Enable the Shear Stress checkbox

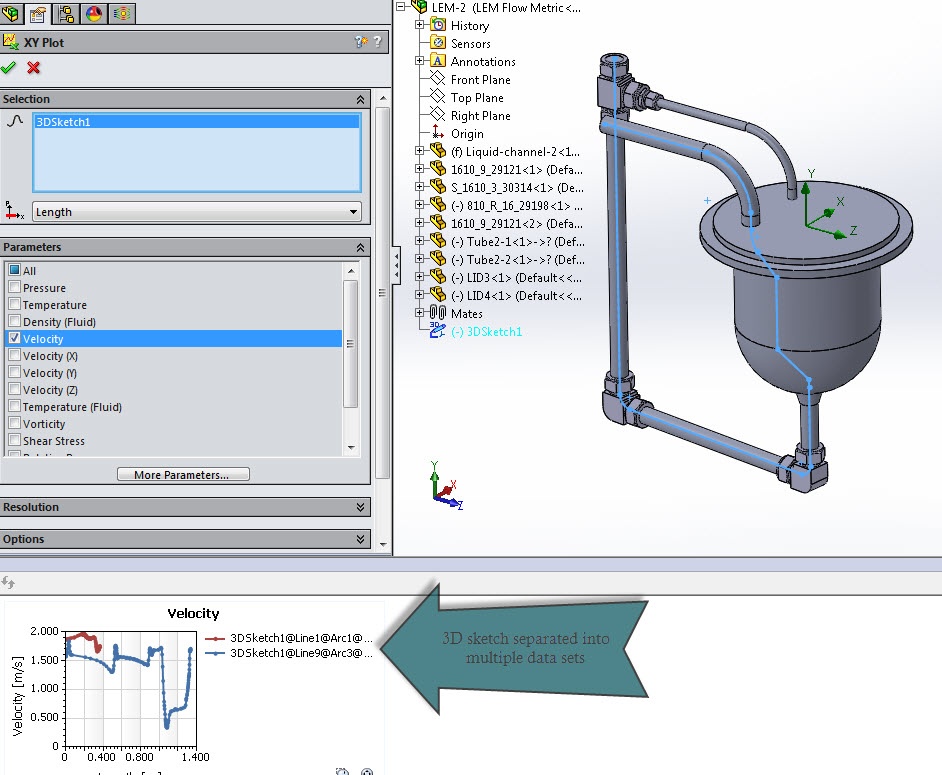pos(15,440)
